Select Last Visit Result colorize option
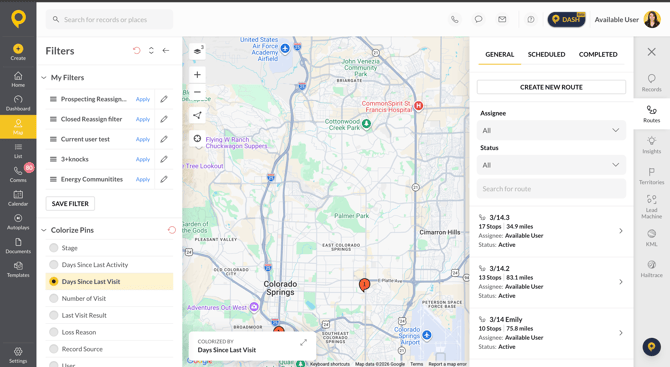Viewport: 670px width, 367px height. pyautogui.click(x=53, y=315)
